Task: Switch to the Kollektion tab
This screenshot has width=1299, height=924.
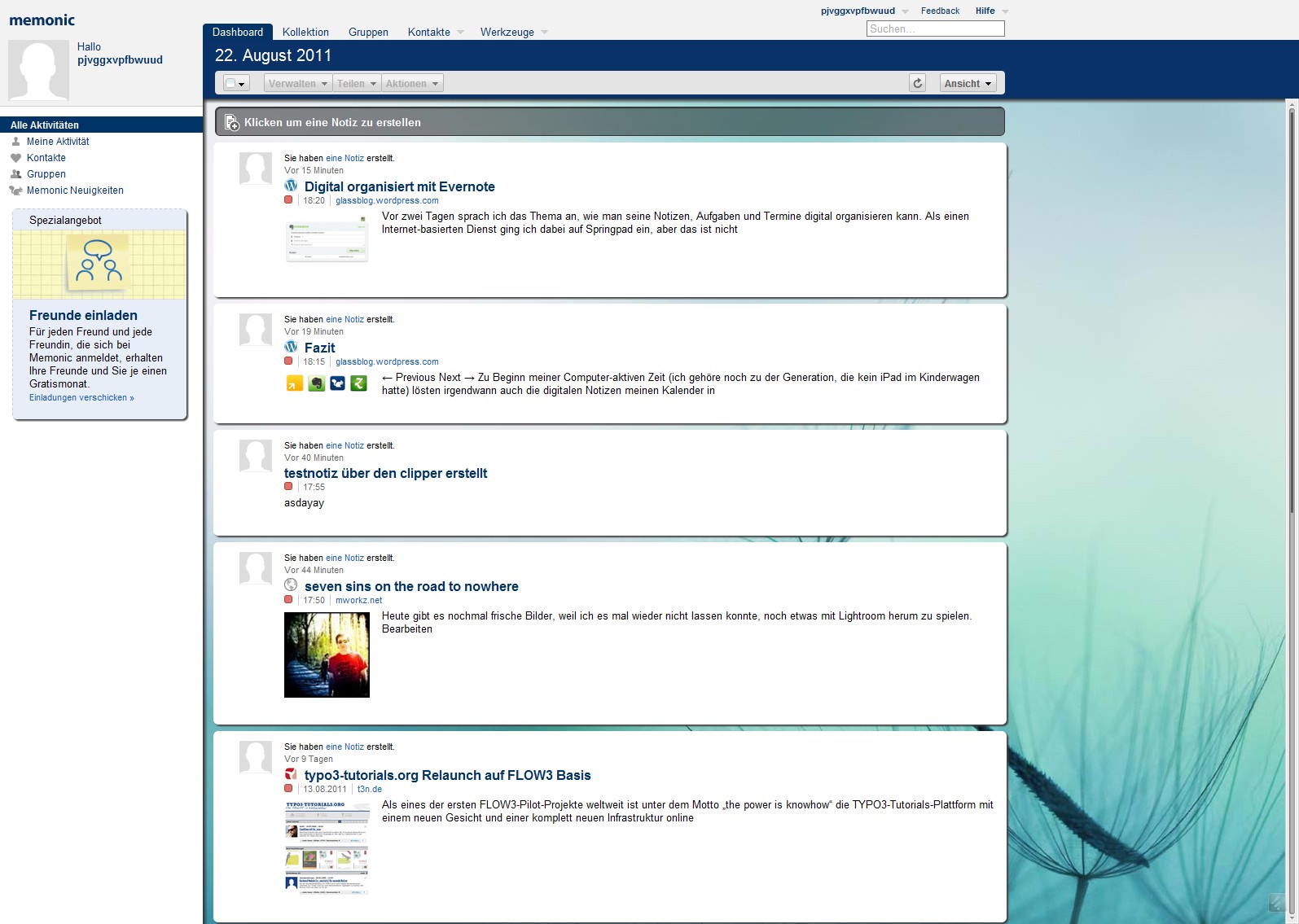Action: pos(305,32)
